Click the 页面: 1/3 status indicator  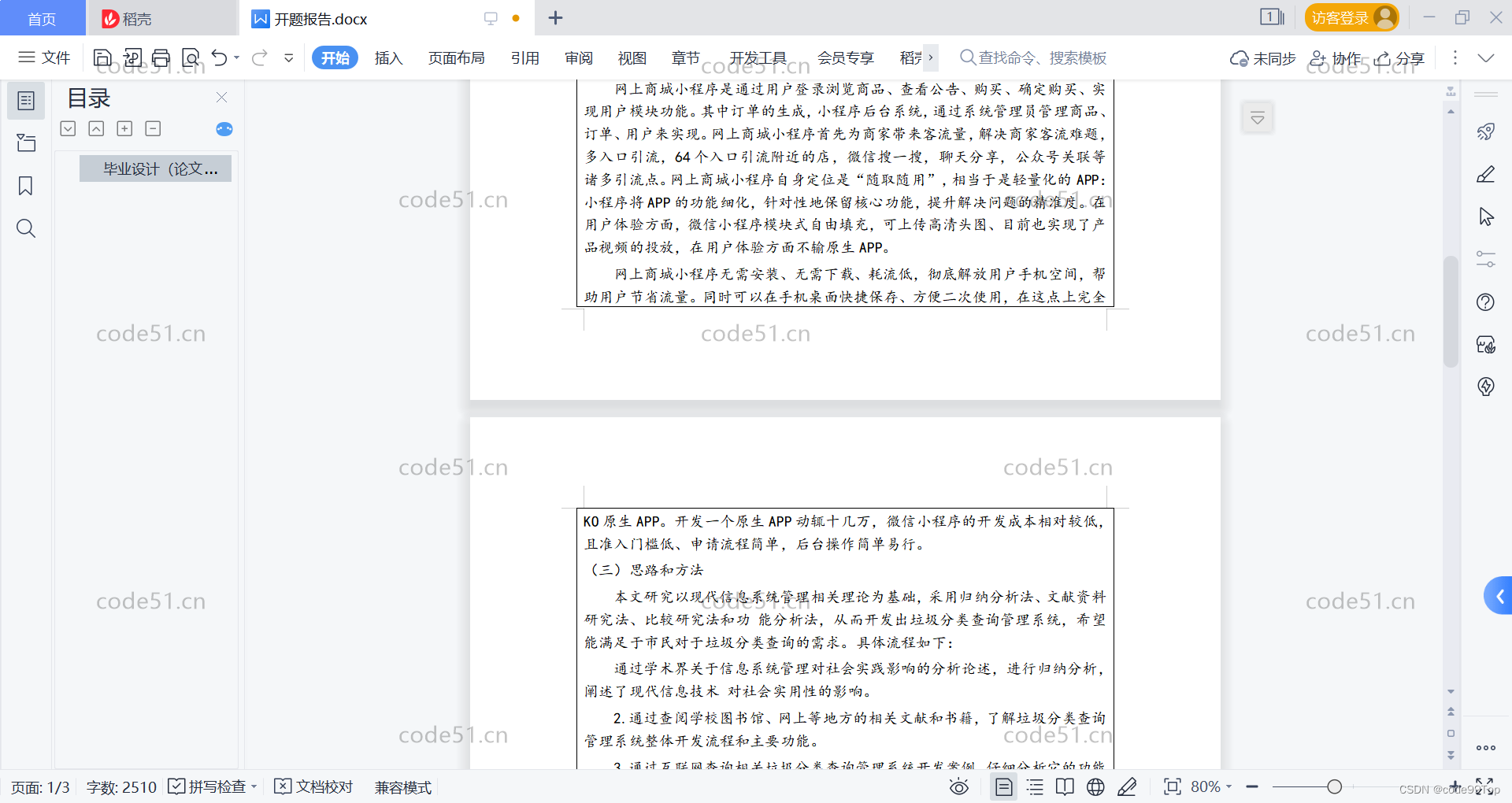(40, 787)
